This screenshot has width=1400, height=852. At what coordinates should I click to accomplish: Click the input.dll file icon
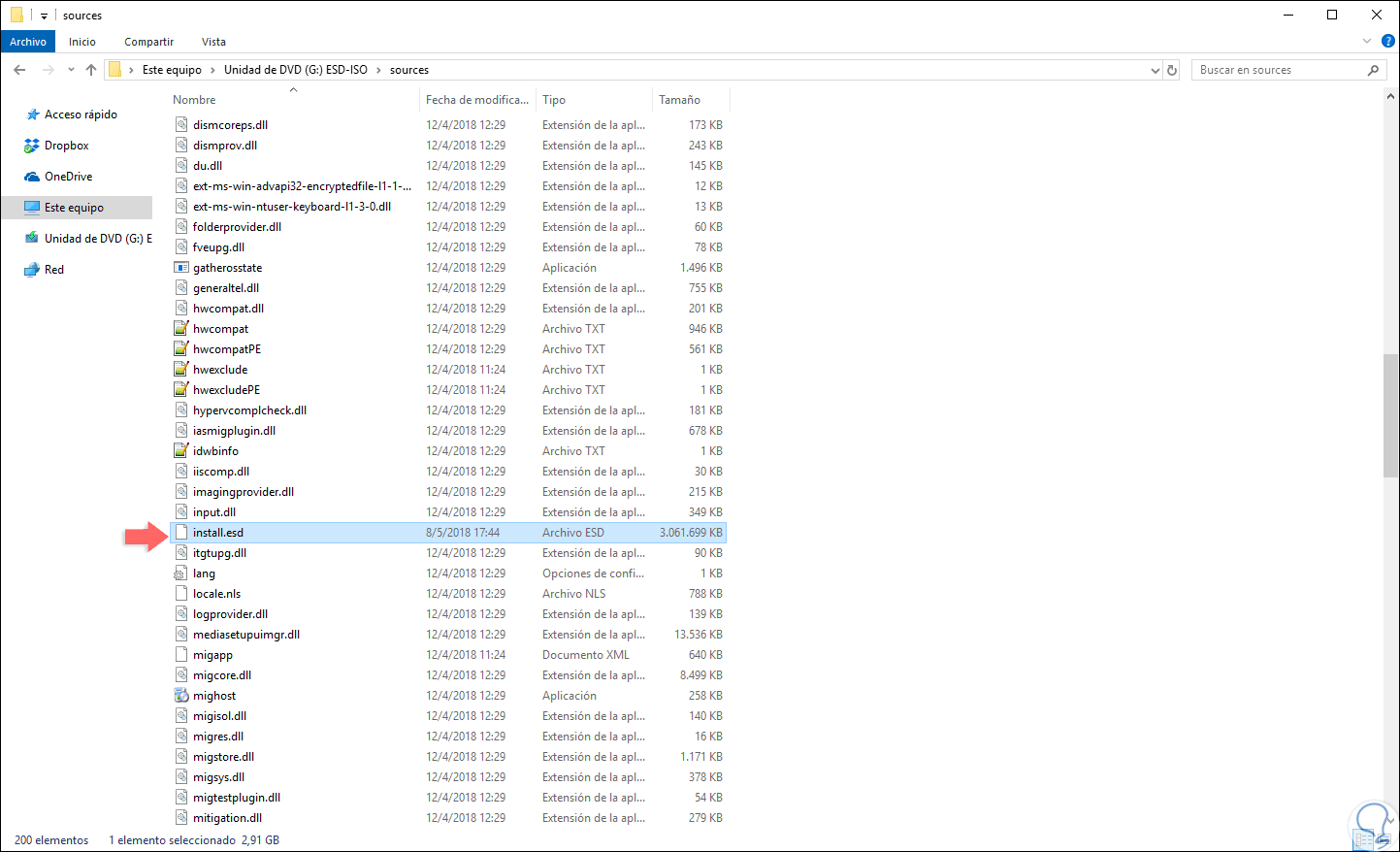pos(180,512)
